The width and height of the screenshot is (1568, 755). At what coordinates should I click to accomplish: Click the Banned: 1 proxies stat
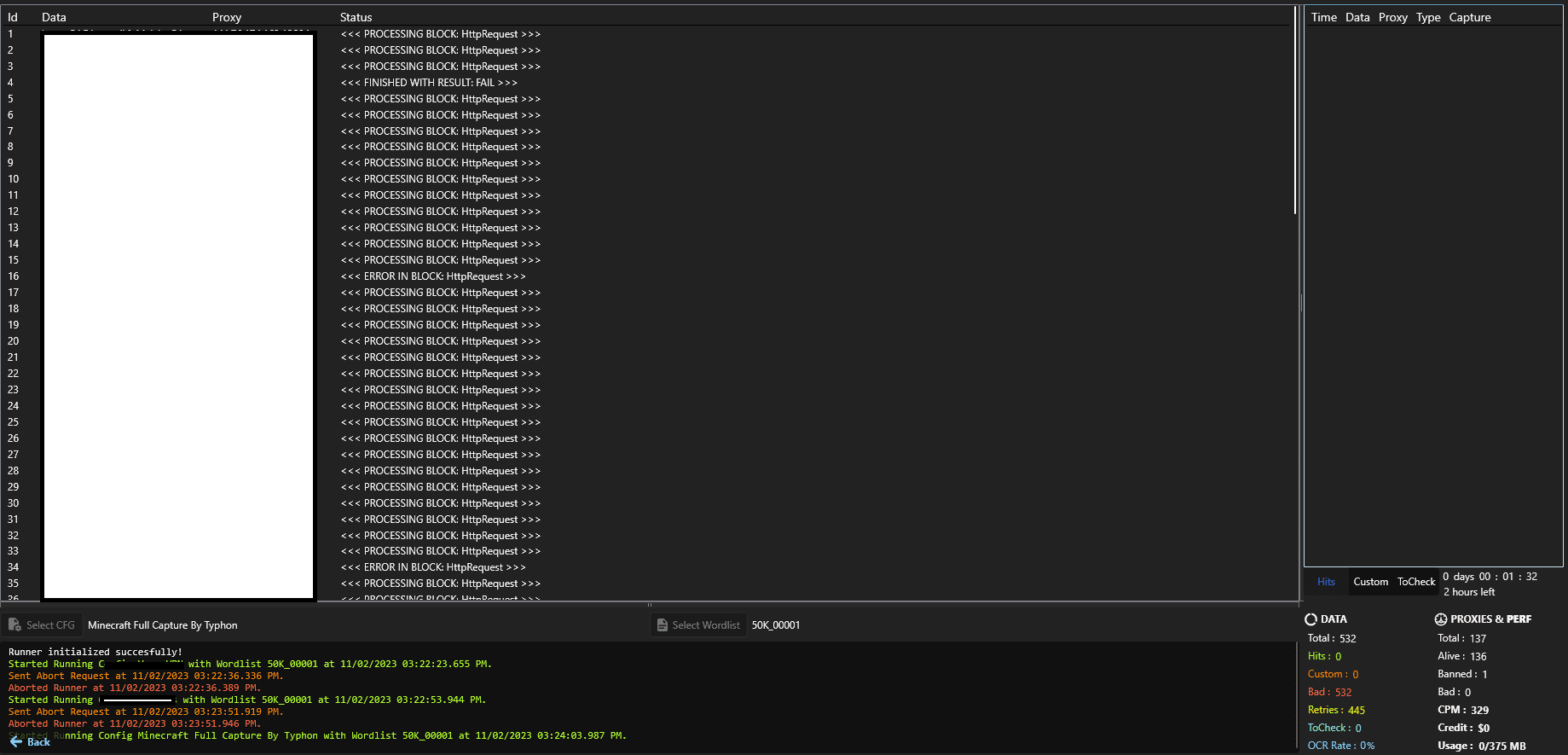[1462, 674]
